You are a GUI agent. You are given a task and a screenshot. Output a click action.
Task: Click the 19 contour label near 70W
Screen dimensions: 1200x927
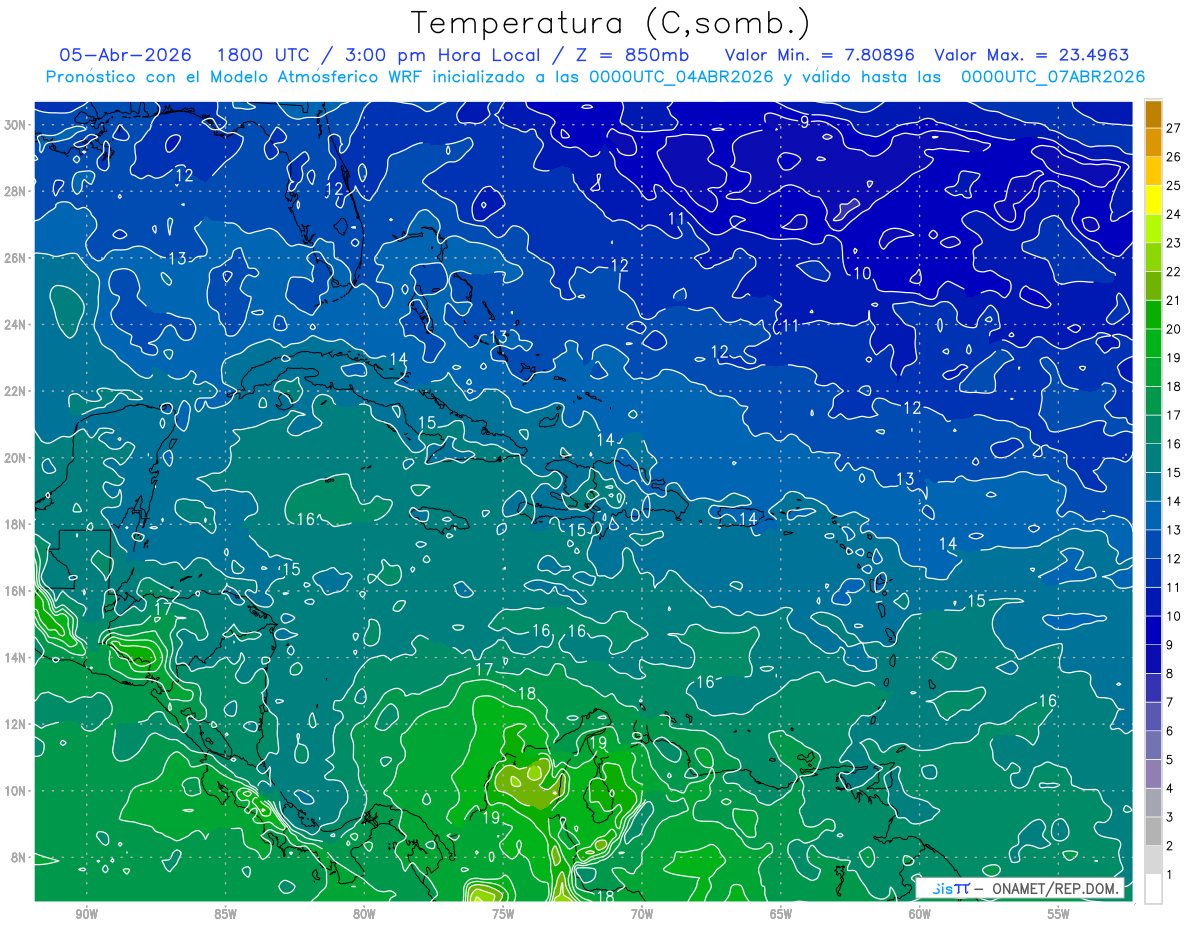[x=598, y=743]
